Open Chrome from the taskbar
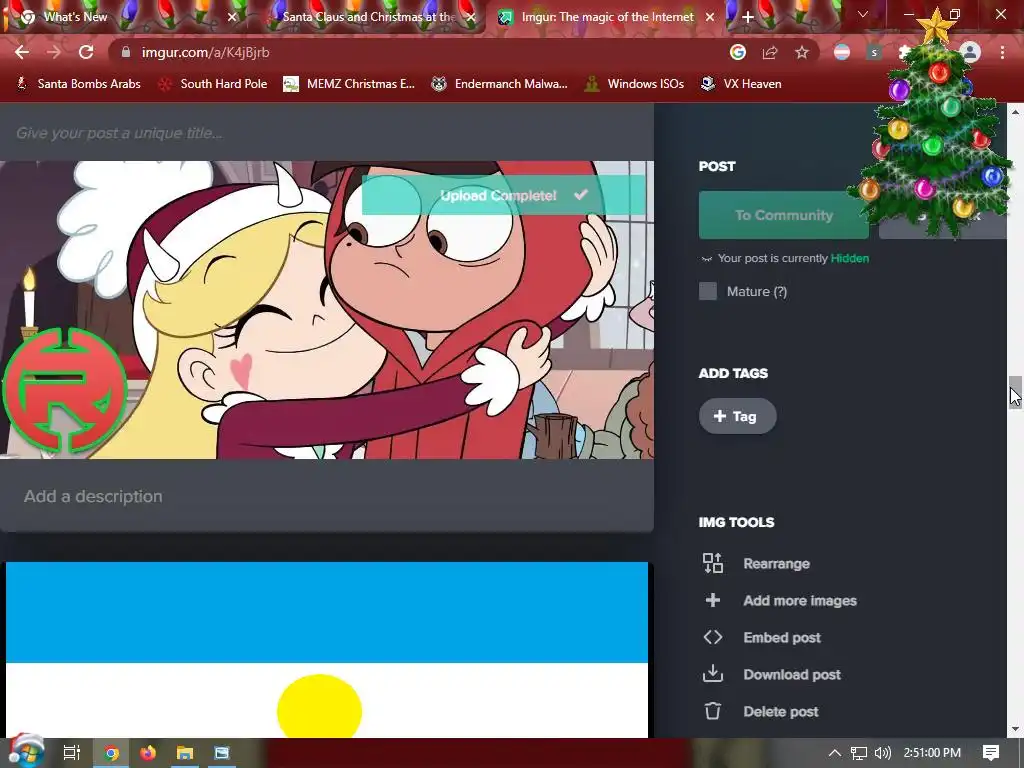 tap(112, 754)
